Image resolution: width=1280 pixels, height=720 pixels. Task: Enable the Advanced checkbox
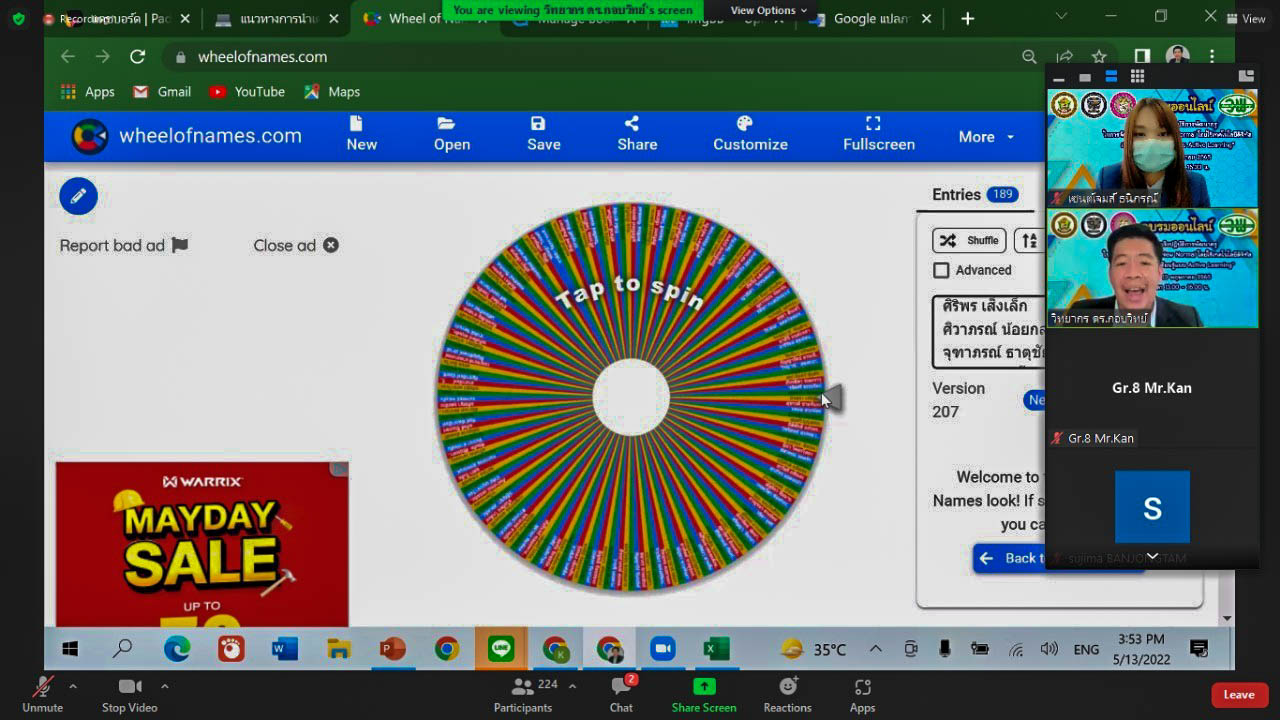941,270
